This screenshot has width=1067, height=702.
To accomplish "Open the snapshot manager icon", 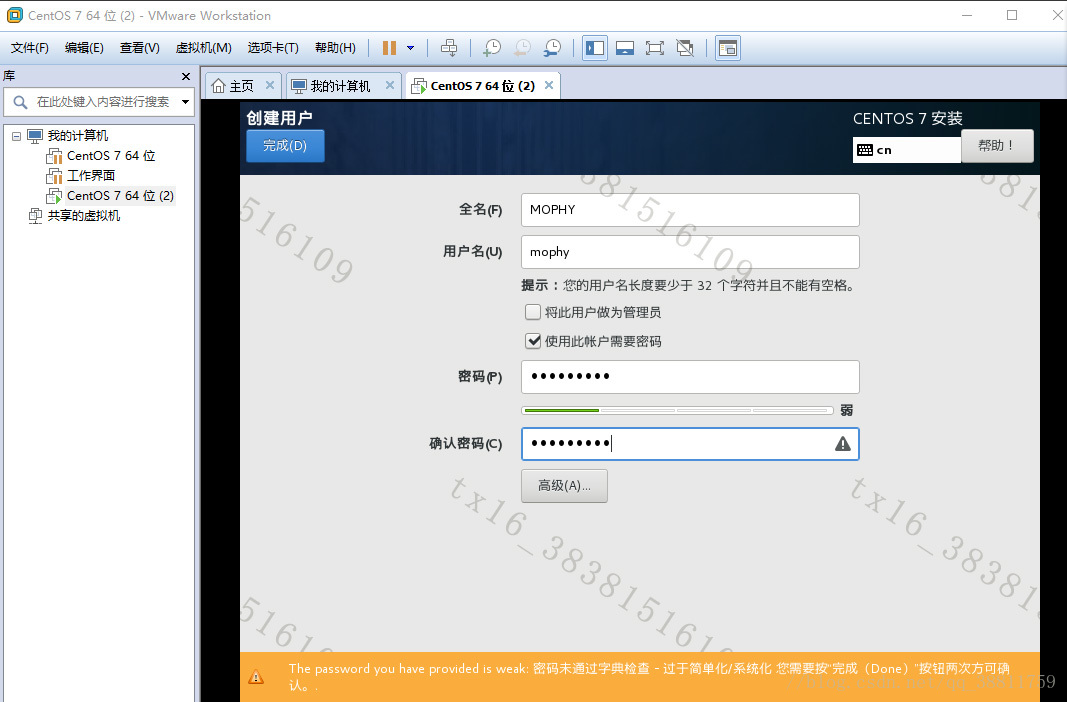I will (553, 48).
